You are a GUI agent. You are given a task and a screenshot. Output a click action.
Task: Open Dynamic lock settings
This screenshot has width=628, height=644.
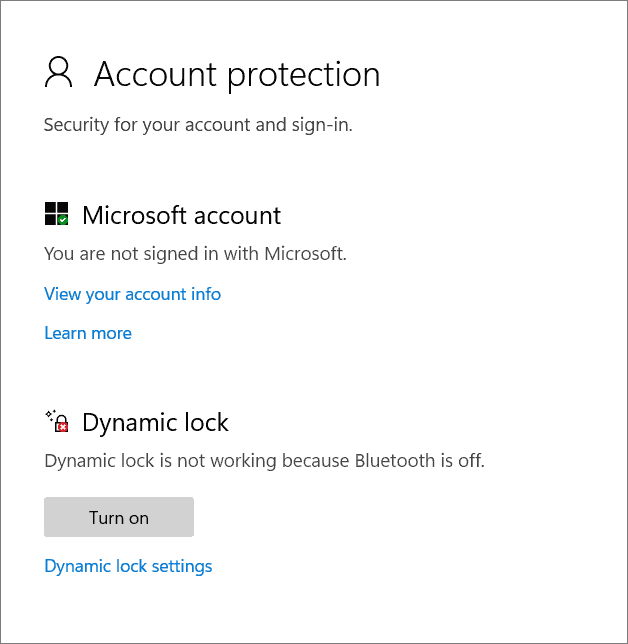coord(128,566)
